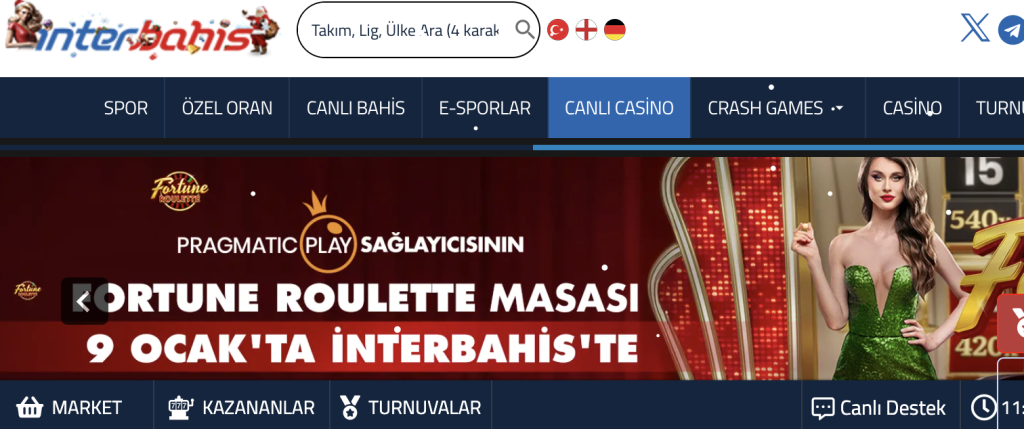Open the SPOR menu item
1024x429 pixels.
126,108
